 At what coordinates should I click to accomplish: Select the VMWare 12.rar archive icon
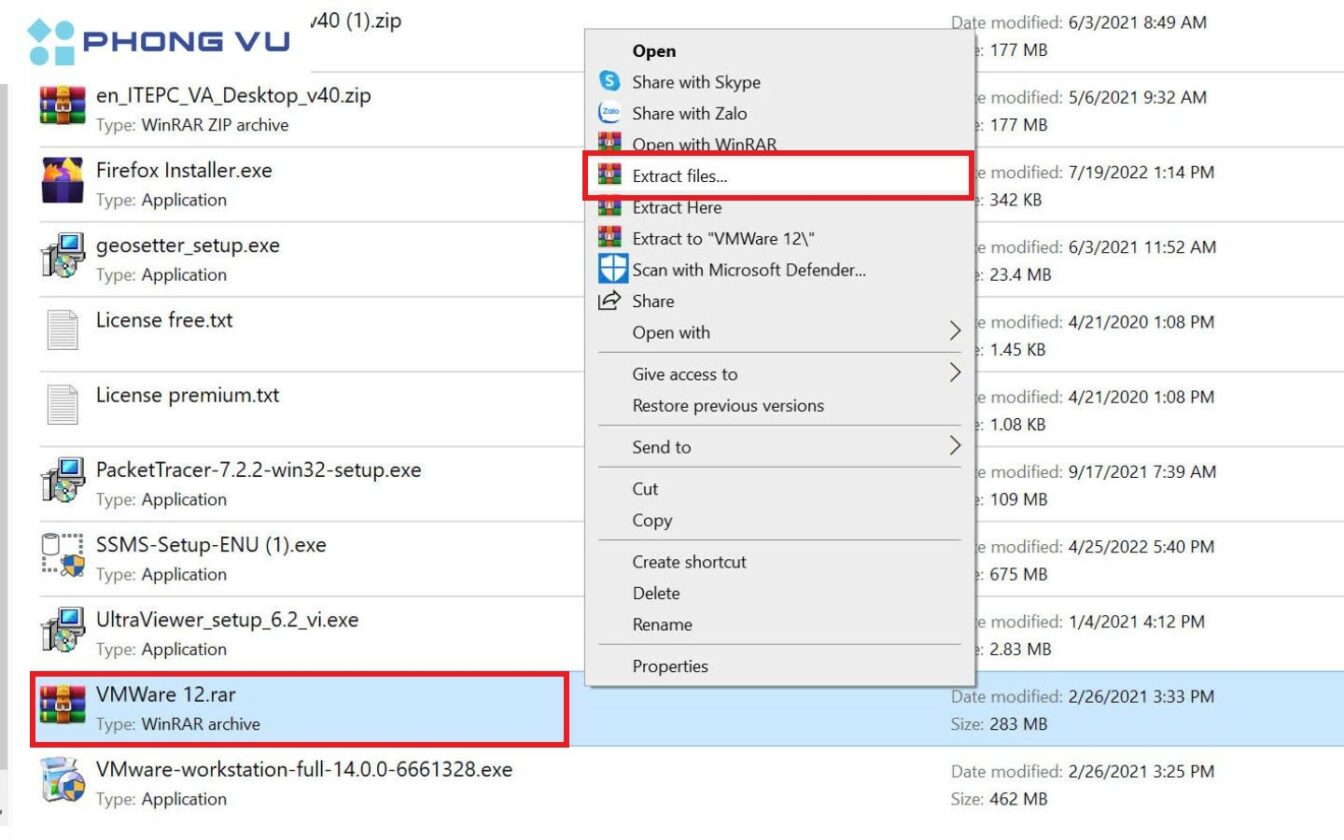click(62, 706)
